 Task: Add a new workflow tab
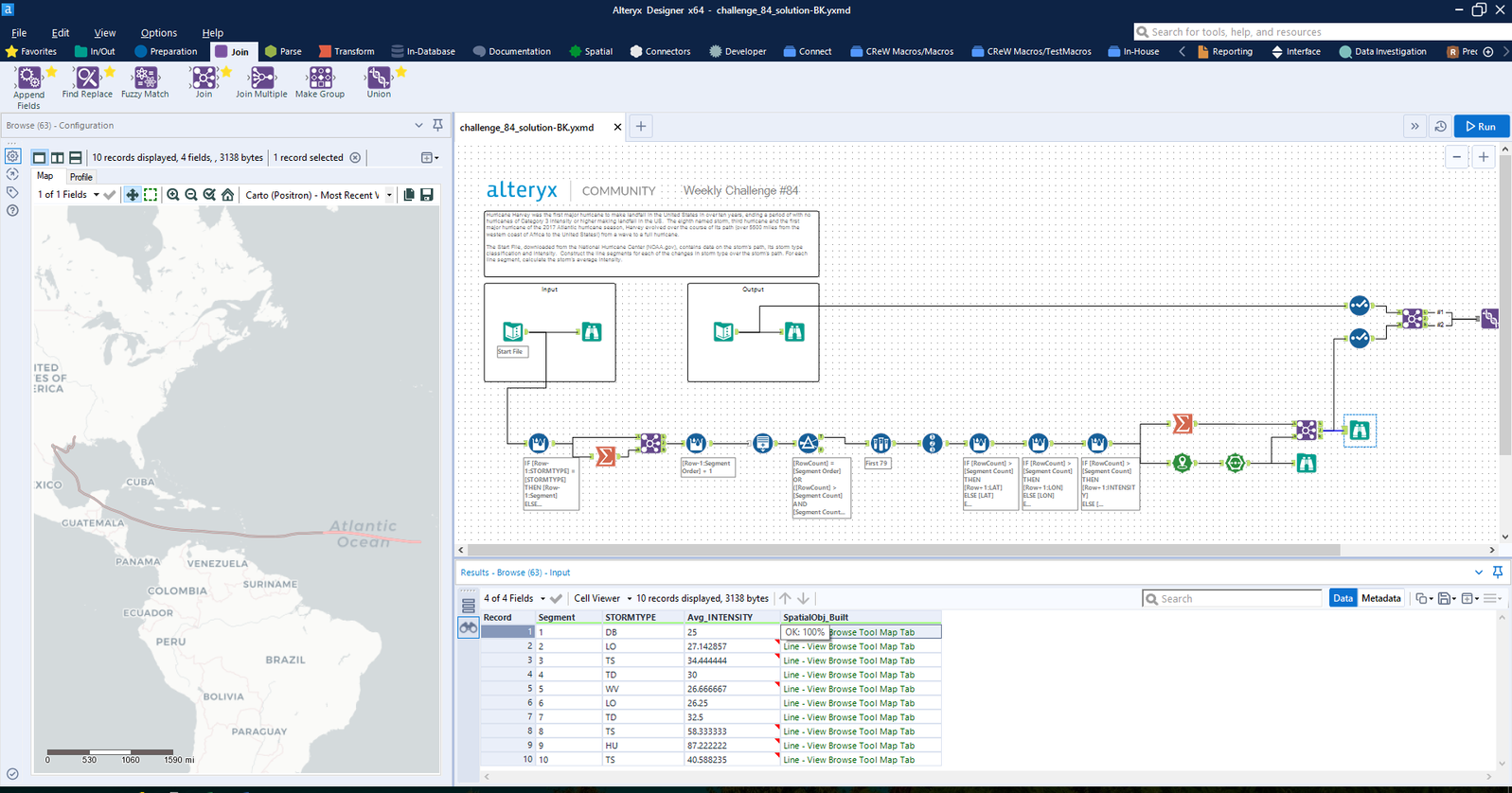(641, 127)
